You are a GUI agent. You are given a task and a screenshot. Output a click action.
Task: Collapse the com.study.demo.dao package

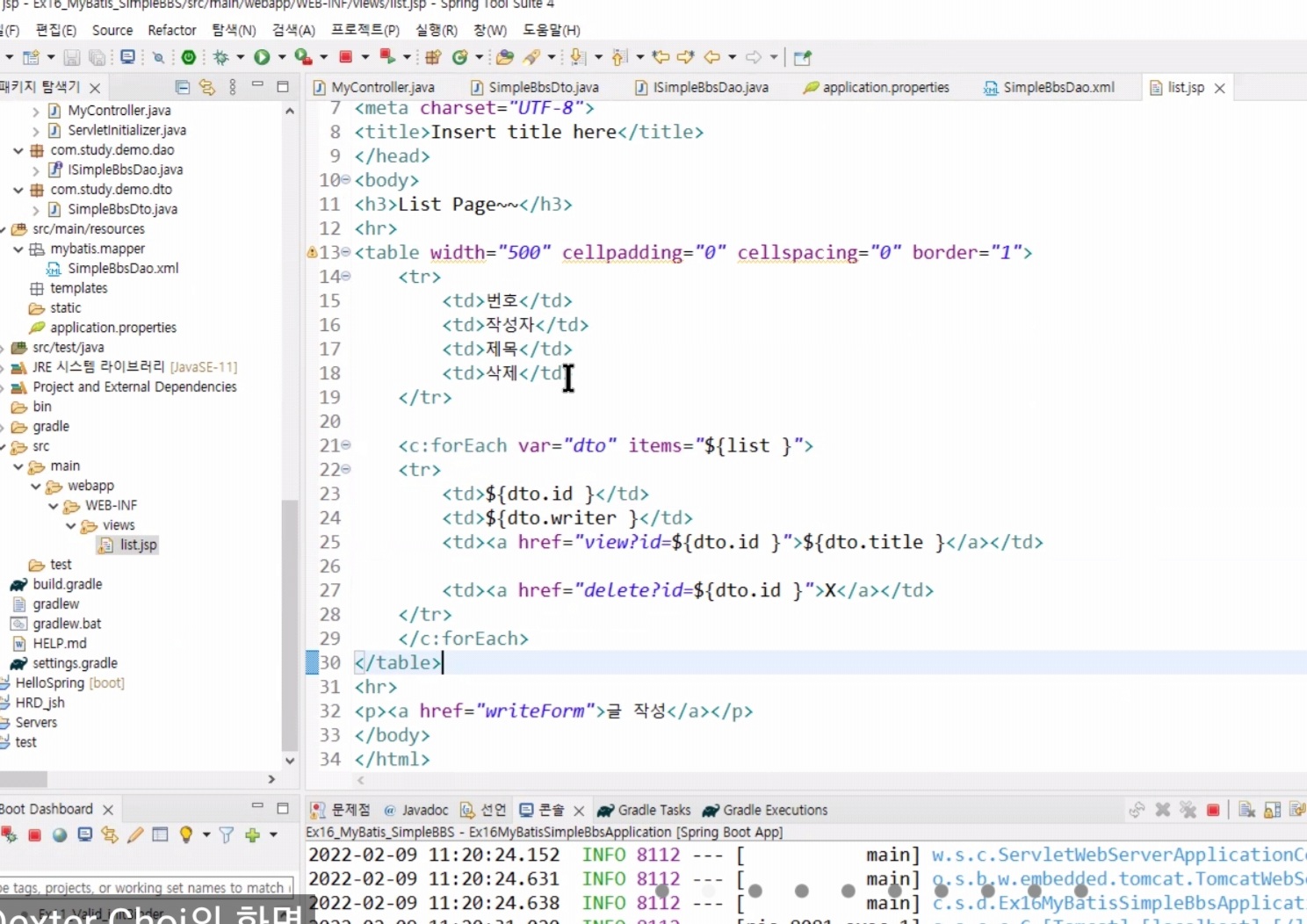(18, 150)
